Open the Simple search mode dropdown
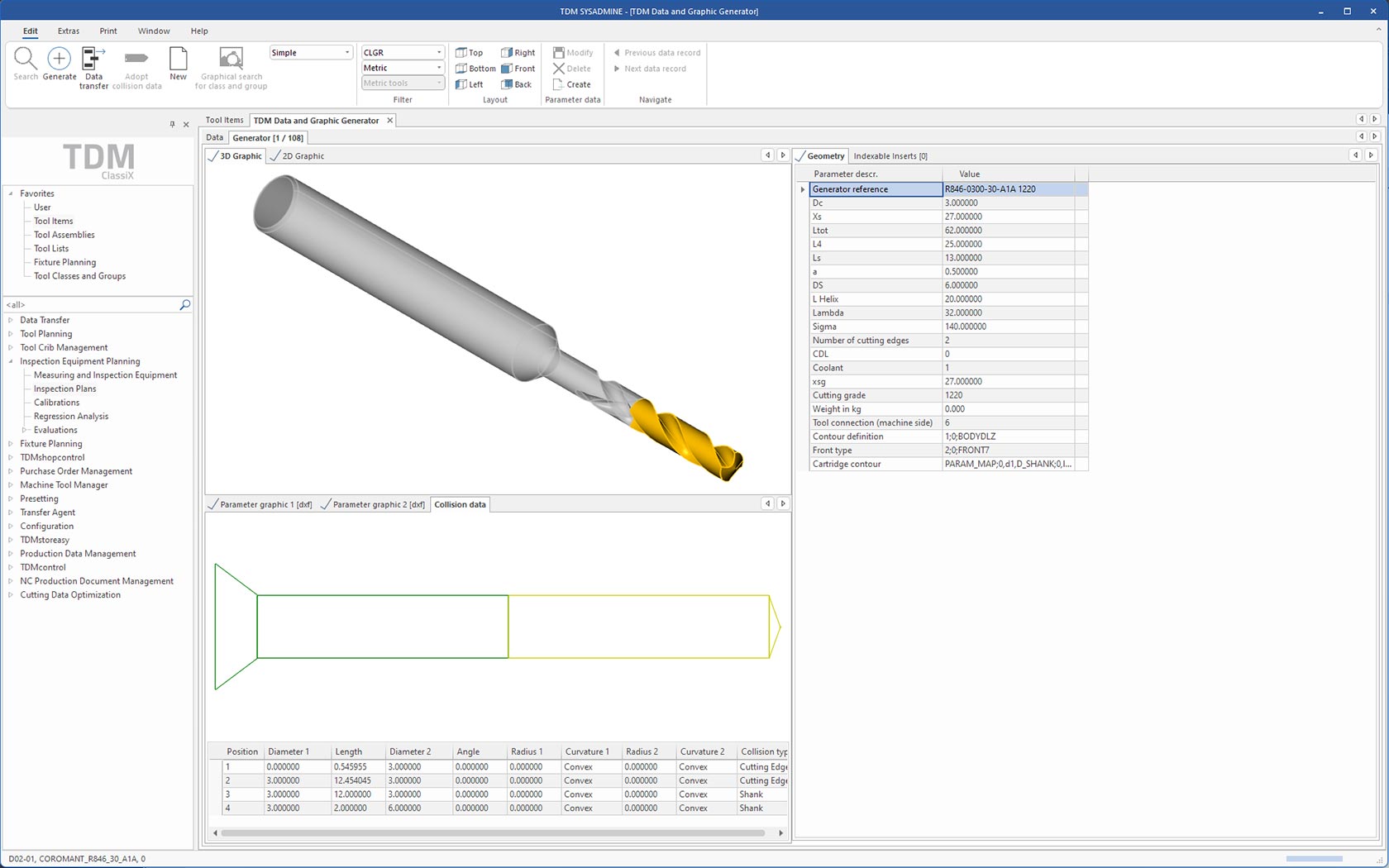This screenshot has height=868, width=1389. [347, 53]
